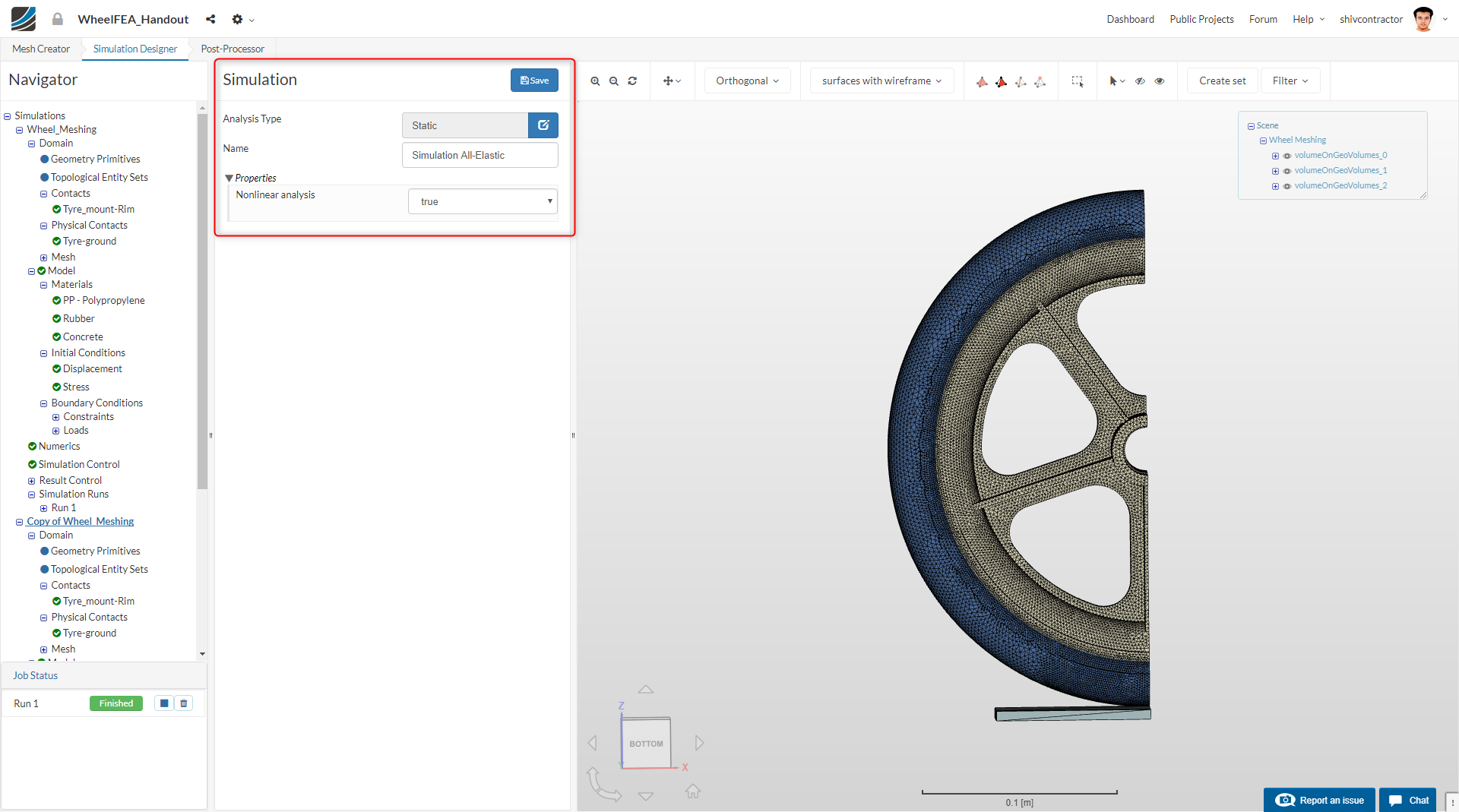Stop Run 1 with the square icon
This screenshot has width=1459, height=812.
[x=164, y=703]
